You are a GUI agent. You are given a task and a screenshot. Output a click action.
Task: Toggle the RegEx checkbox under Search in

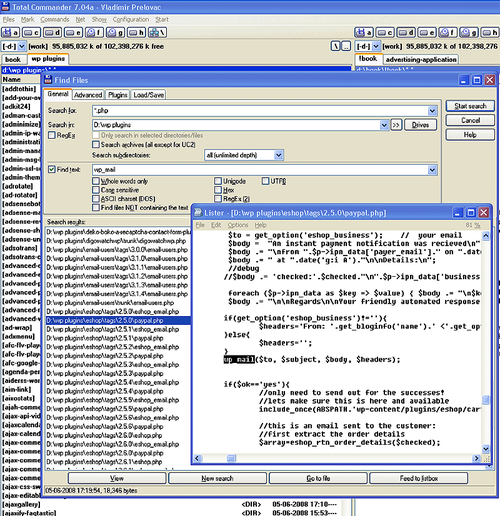pos(52,135)
